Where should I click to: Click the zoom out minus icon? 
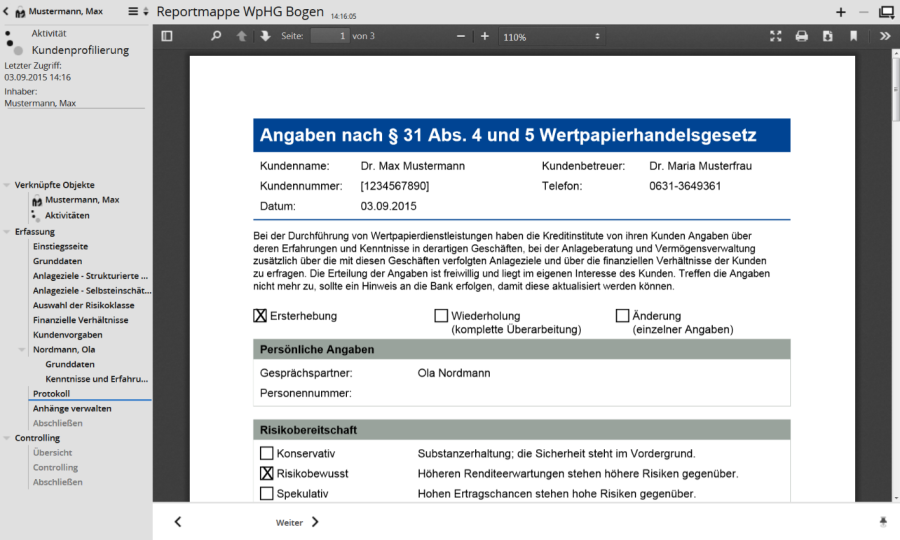point(461,36)
